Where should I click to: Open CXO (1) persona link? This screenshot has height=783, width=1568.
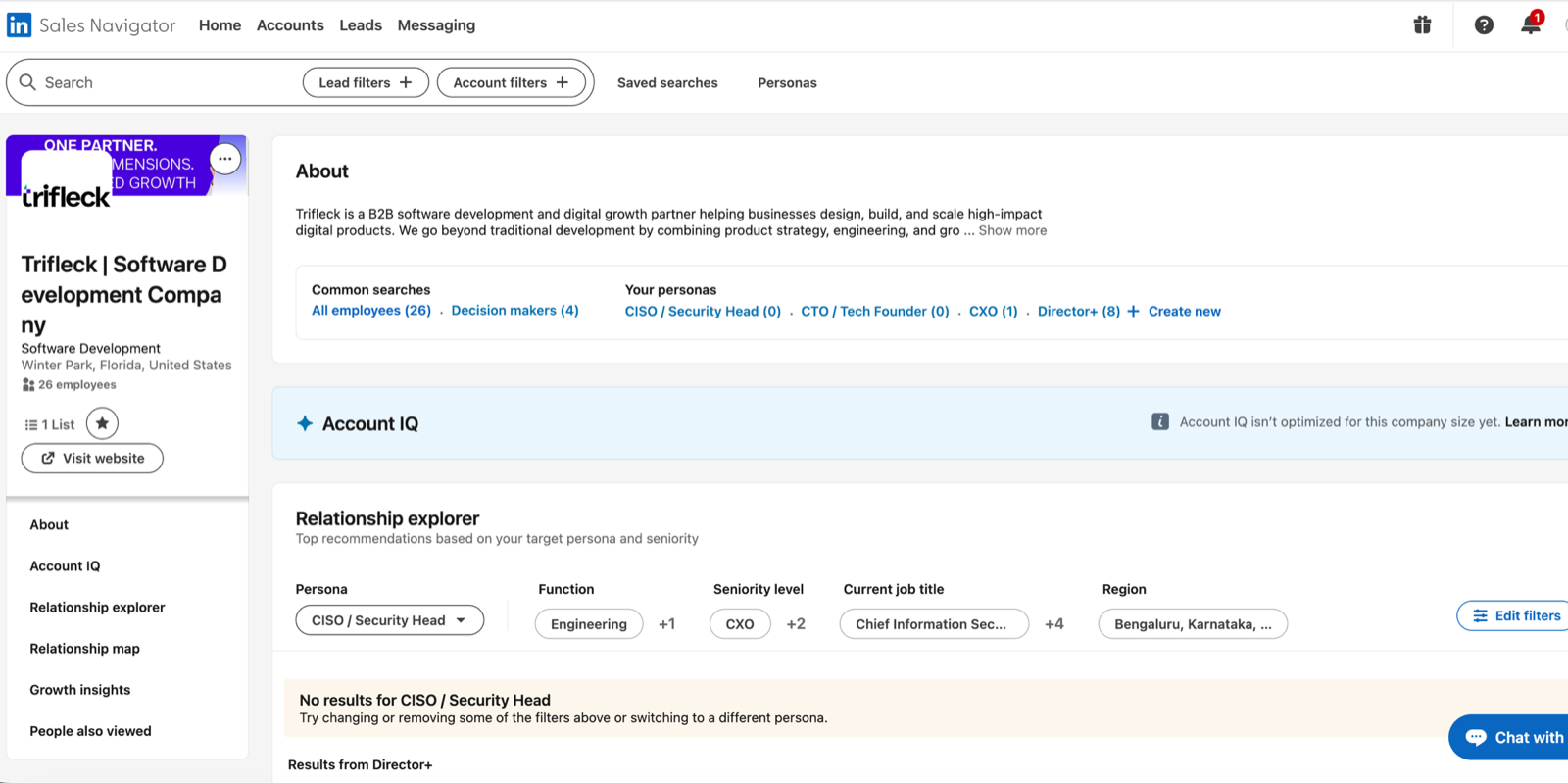[x=993, y=311]
